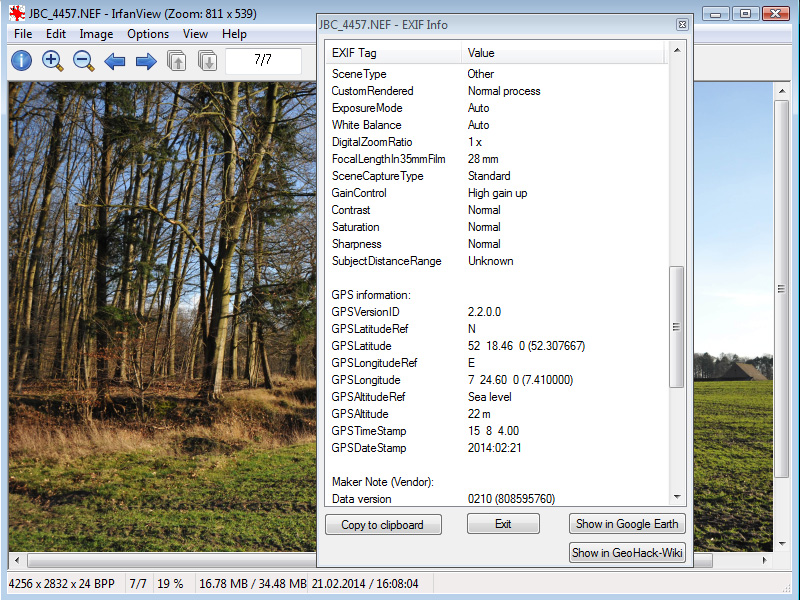The height and width of the screenshot is (600, 800).
Task: Open the Options menu
Action: click(x=148, y=34)
